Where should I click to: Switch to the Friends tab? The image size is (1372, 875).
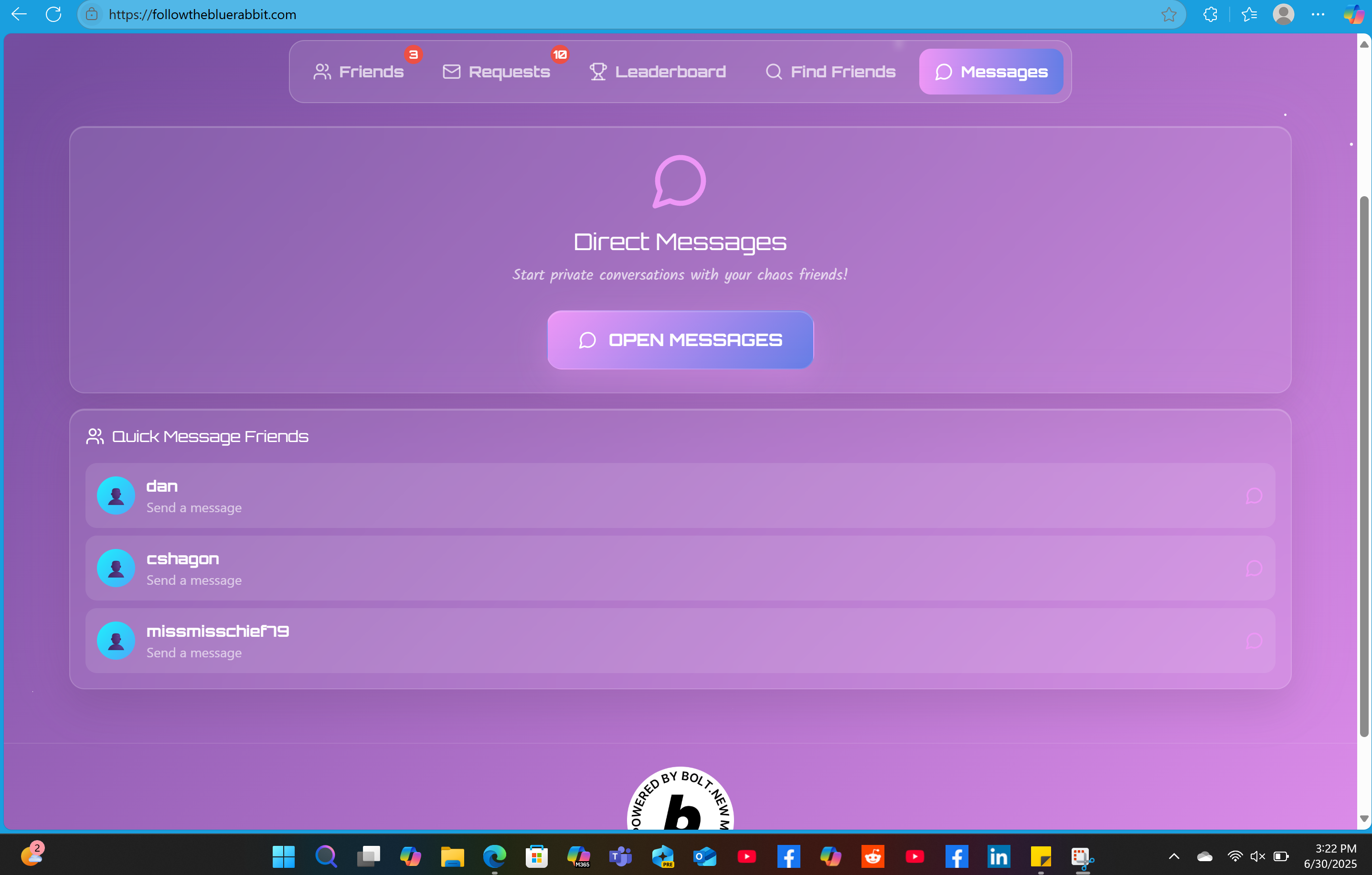pos(359,72)
